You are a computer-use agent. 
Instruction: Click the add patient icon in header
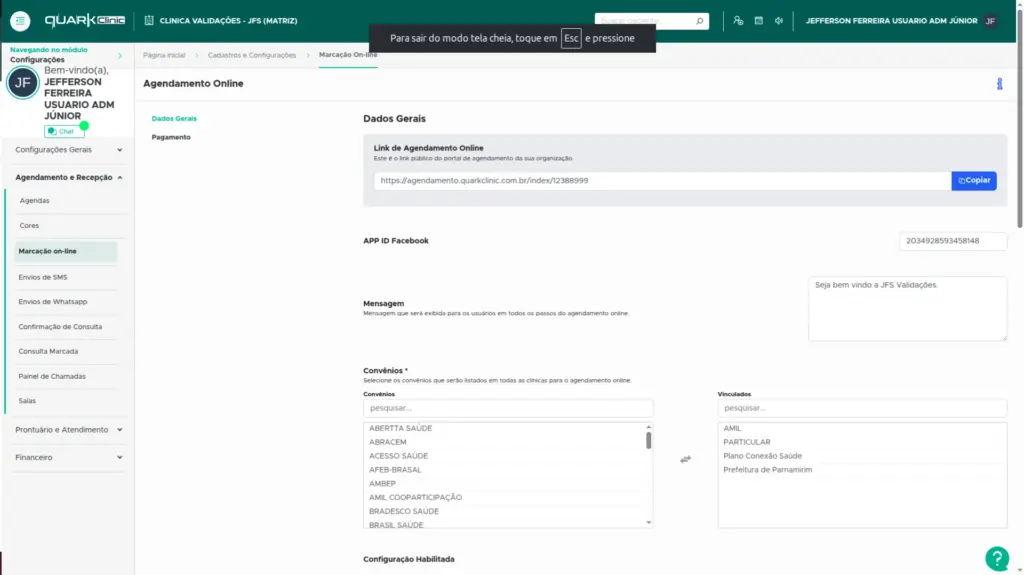[738, 21]
